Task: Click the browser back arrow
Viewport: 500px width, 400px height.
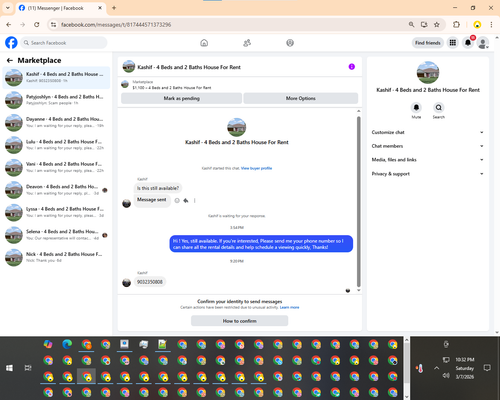Action: [x=9, y=24]
